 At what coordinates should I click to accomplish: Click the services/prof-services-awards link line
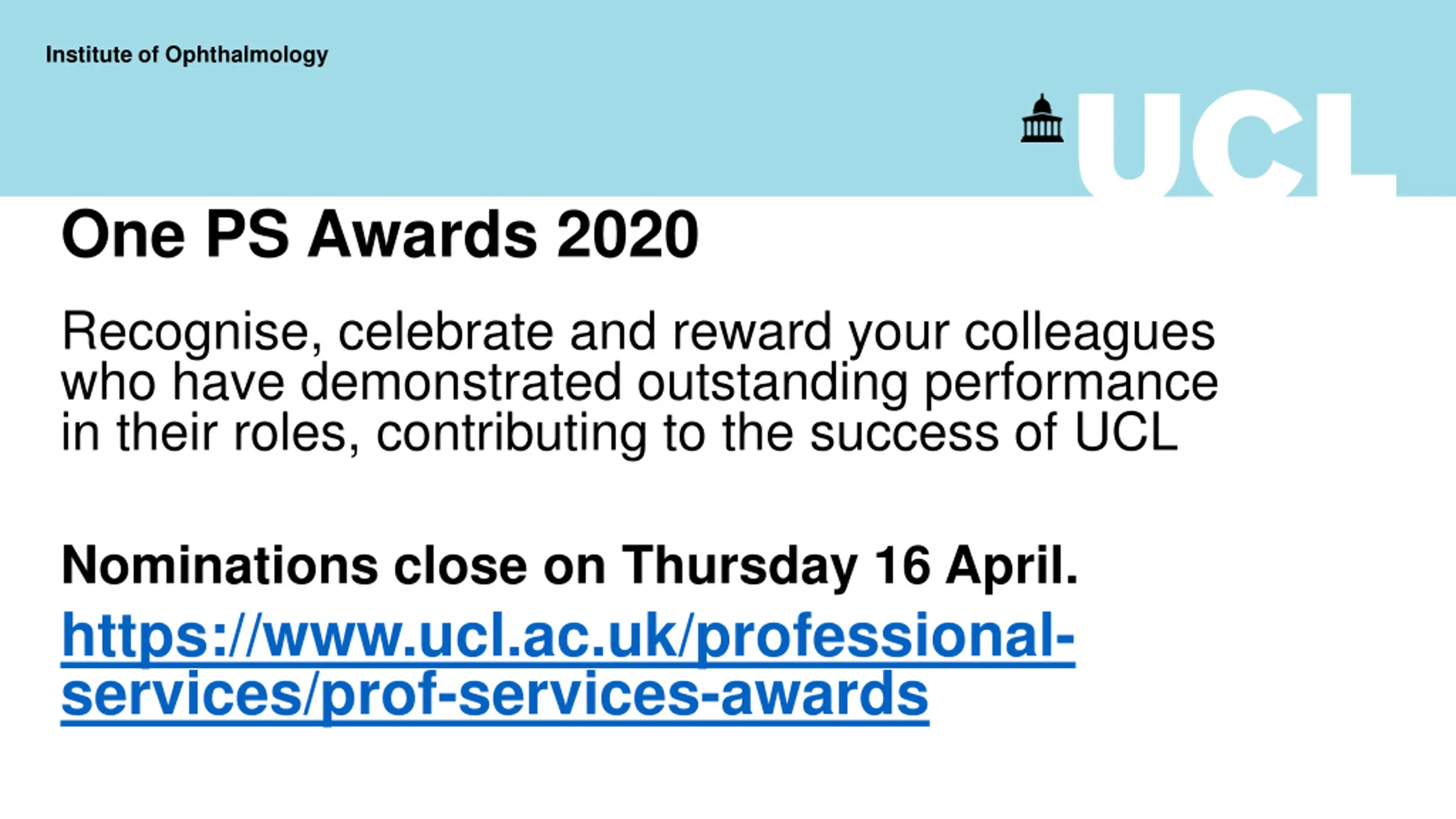tap(495, 695)
